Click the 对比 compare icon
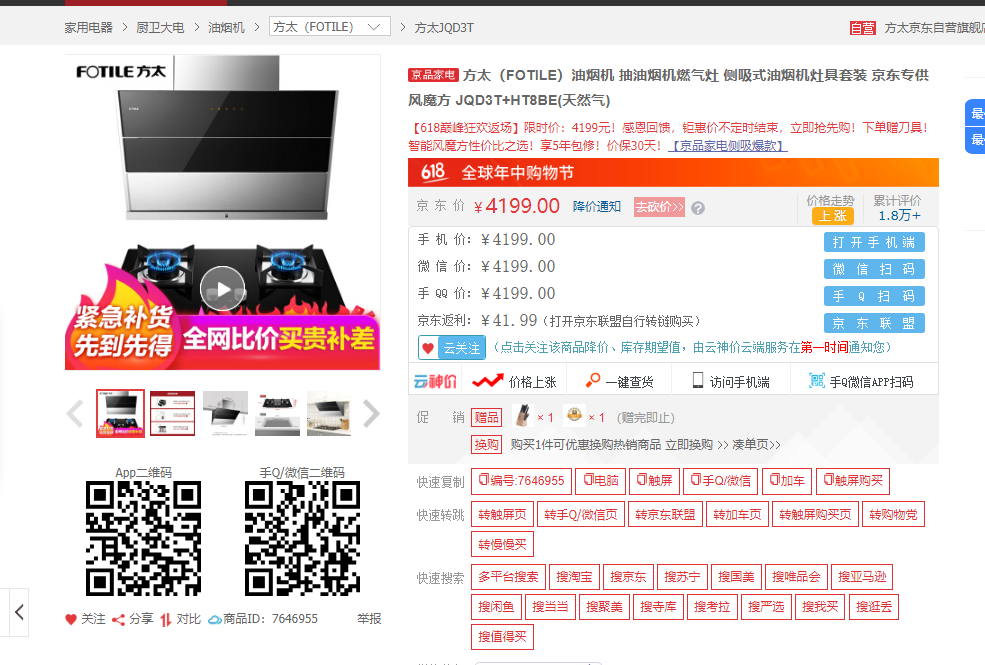This screenshot has height=665, width=985. coord(165,619)
